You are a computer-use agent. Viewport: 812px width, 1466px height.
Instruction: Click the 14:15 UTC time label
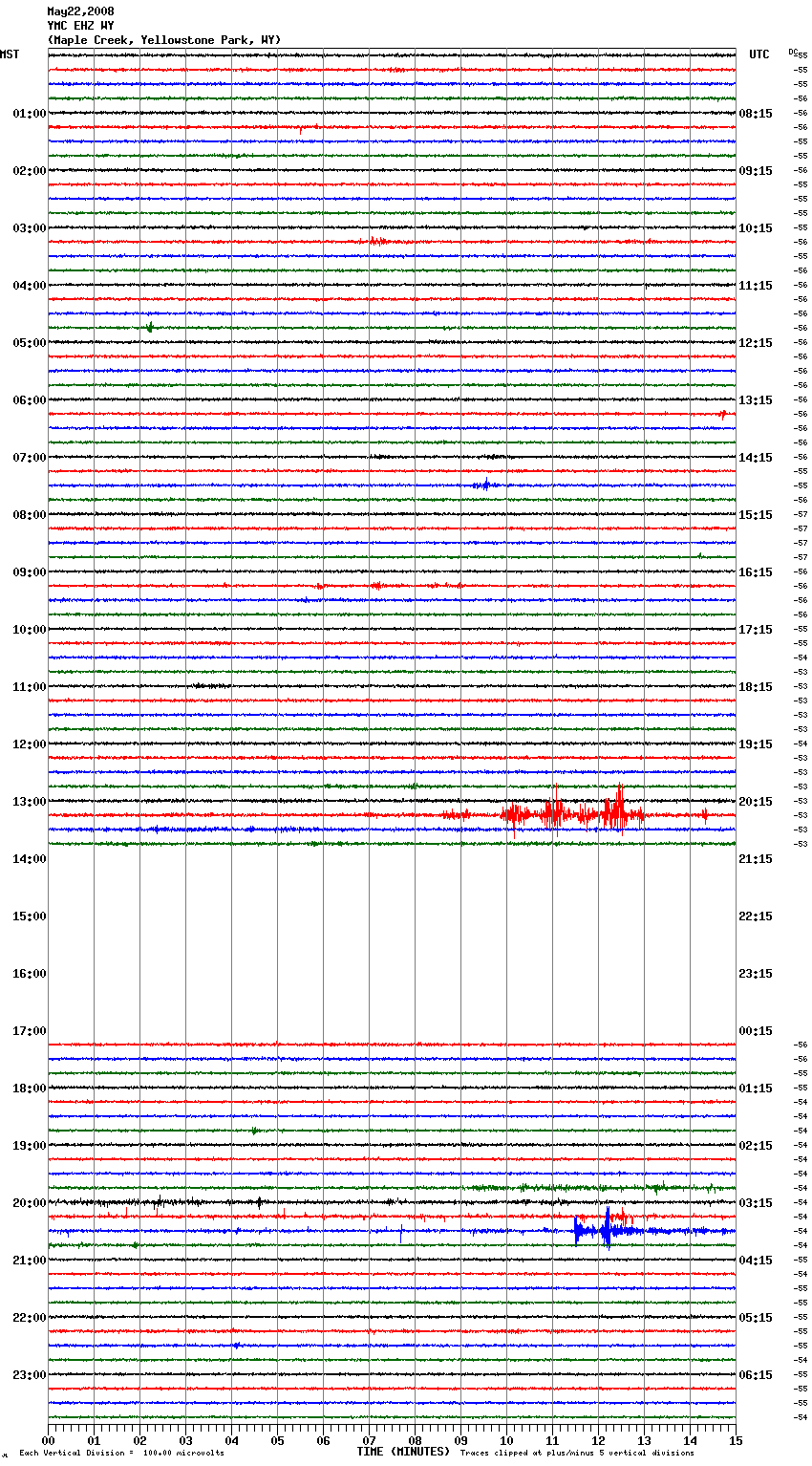click(x=756, y=458)
